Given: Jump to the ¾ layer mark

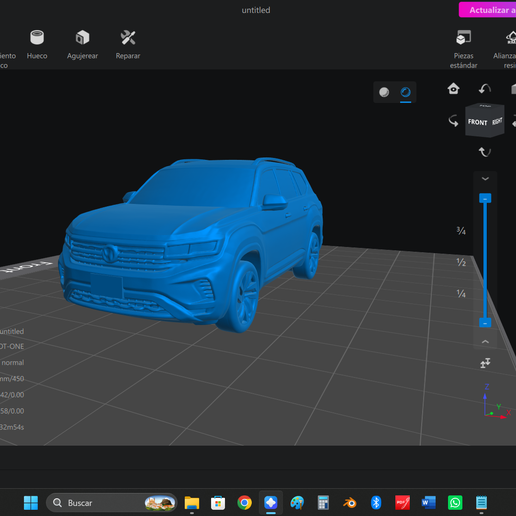Looking at the screenshot, I should 461,231.
